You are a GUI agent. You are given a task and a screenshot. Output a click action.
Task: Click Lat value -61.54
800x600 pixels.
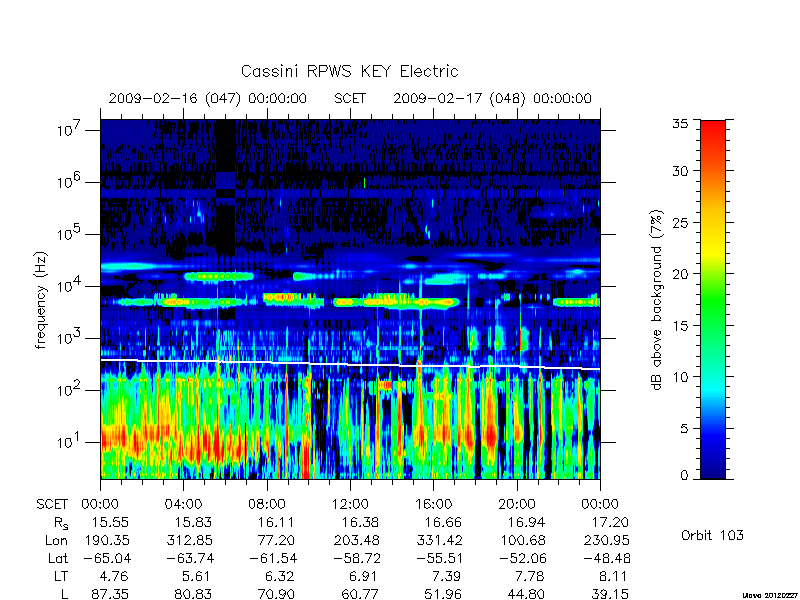click(x=273, y=558)
